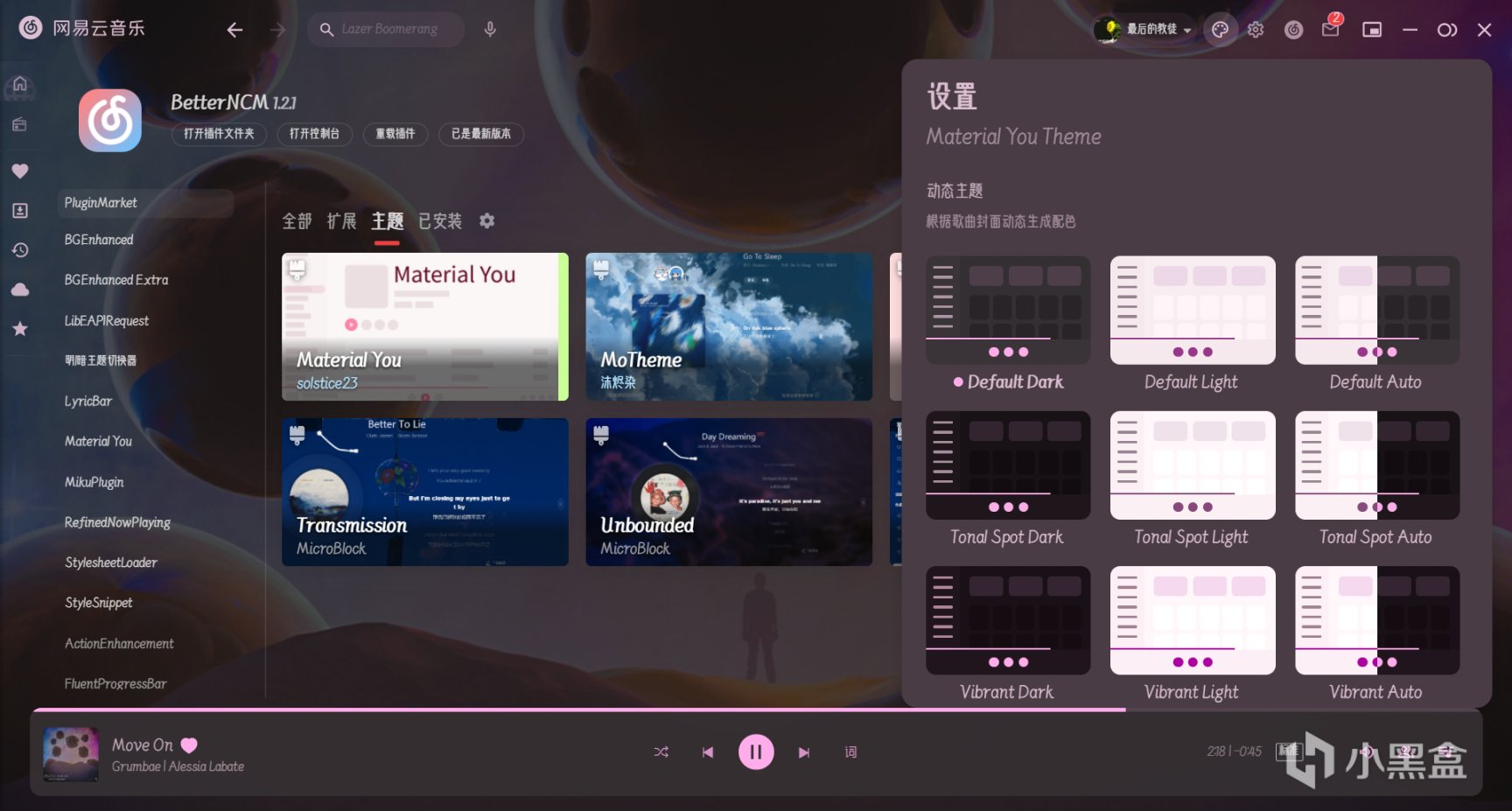Open the cloud disk icon in the sidebar

20,290
